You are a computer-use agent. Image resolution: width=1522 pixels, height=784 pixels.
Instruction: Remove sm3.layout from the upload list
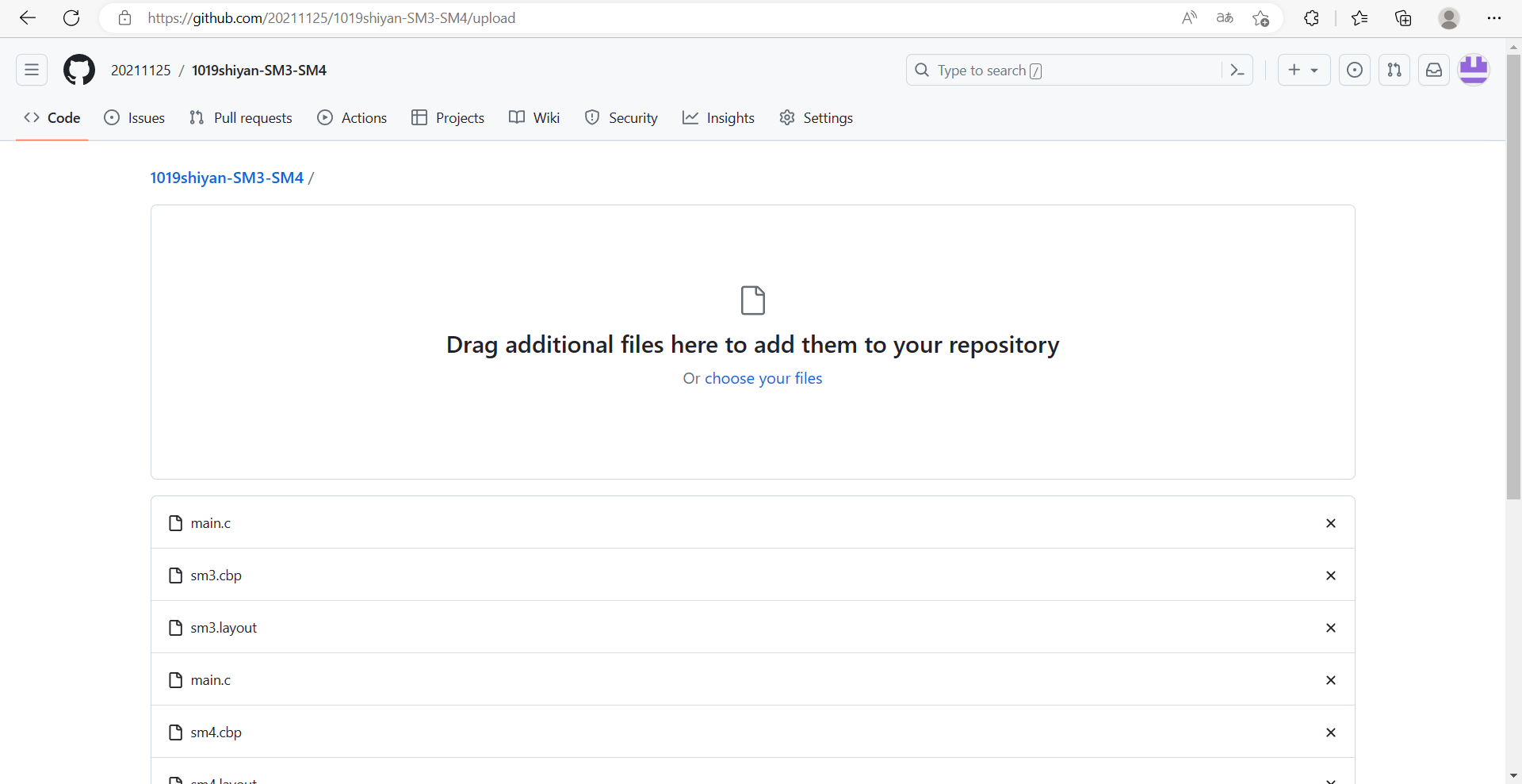[1331, 628]
